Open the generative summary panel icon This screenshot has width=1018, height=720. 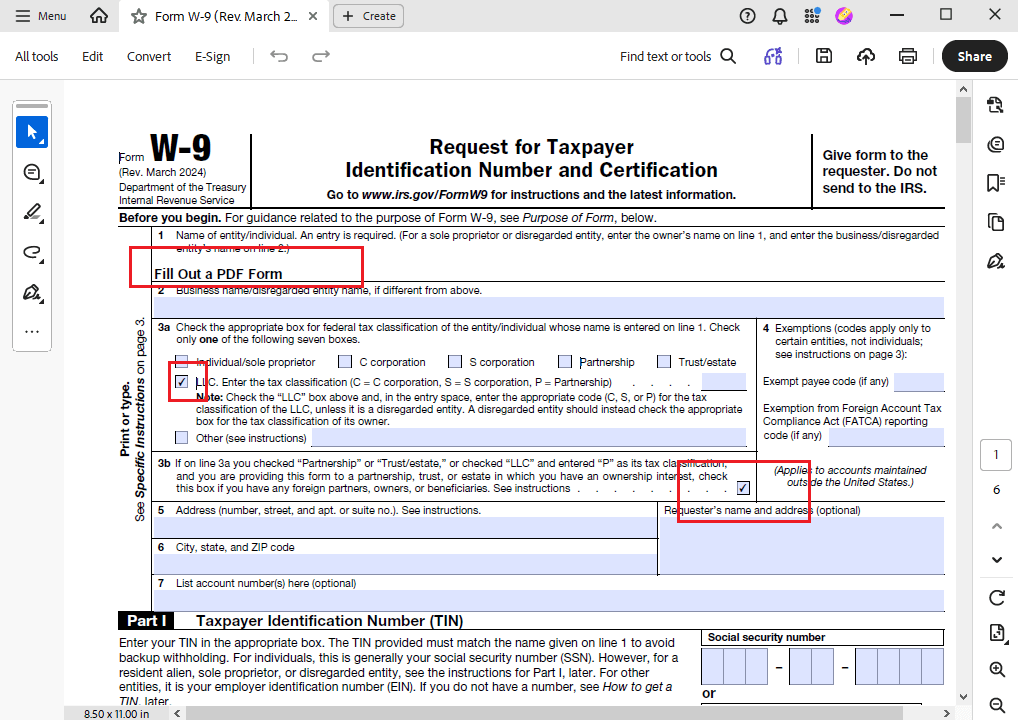(x=995, y=144)
